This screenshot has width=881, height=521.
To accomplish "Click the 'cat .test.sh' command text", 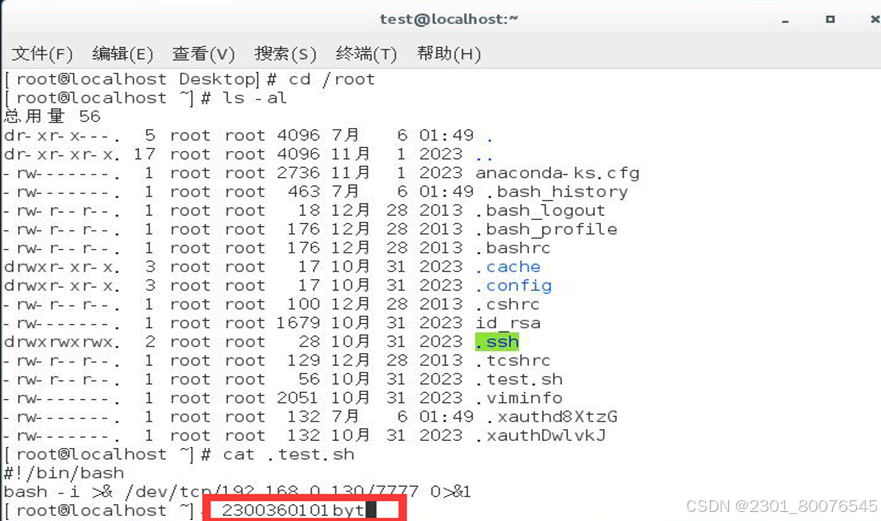I will [288, 454].
